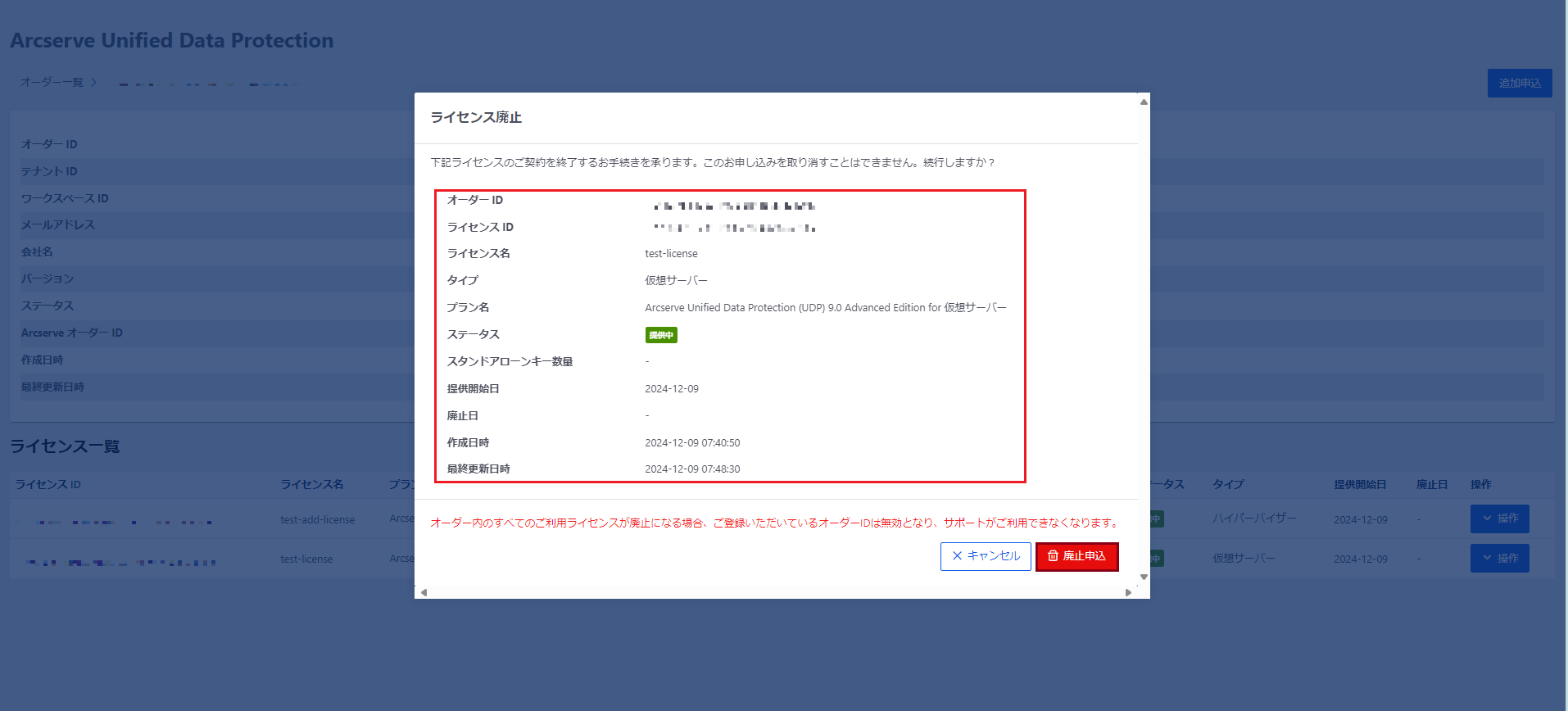Image resolution: width=1568 pixels, height=711 pixels.
Task: Click the 会社名 label on the background page
Action: tap(37, 252)
